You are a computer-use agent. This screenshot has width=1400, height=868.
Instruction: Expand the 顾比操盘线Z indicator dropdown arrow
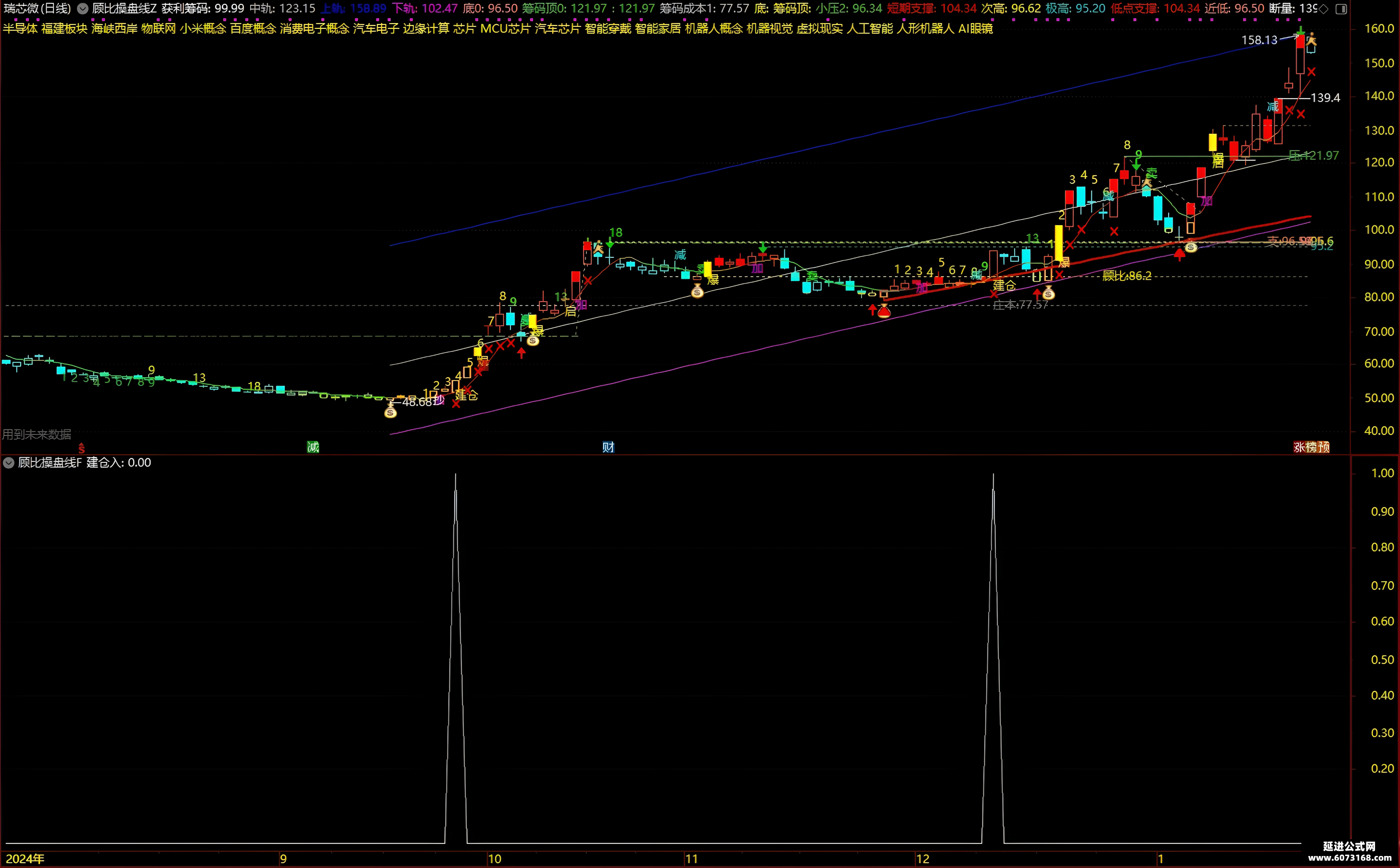point(83,9)
